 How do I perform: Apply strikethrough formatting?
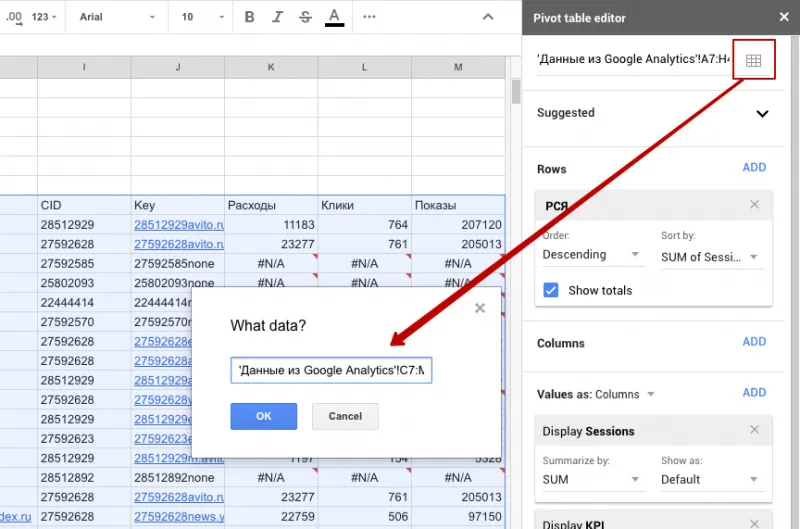305,17
